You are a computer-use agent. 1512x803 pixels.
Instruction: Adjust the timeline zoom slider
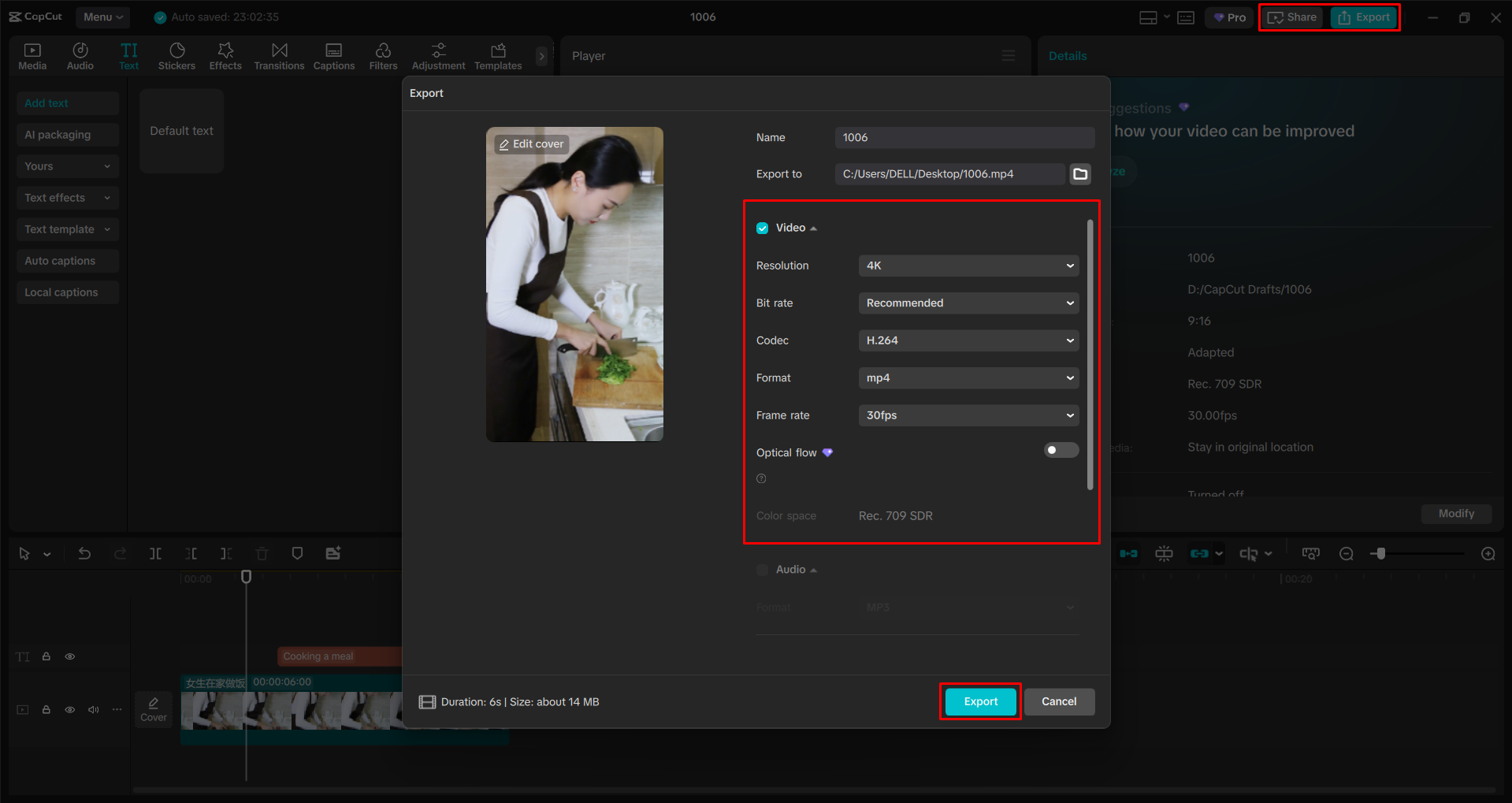(1380, 553)
